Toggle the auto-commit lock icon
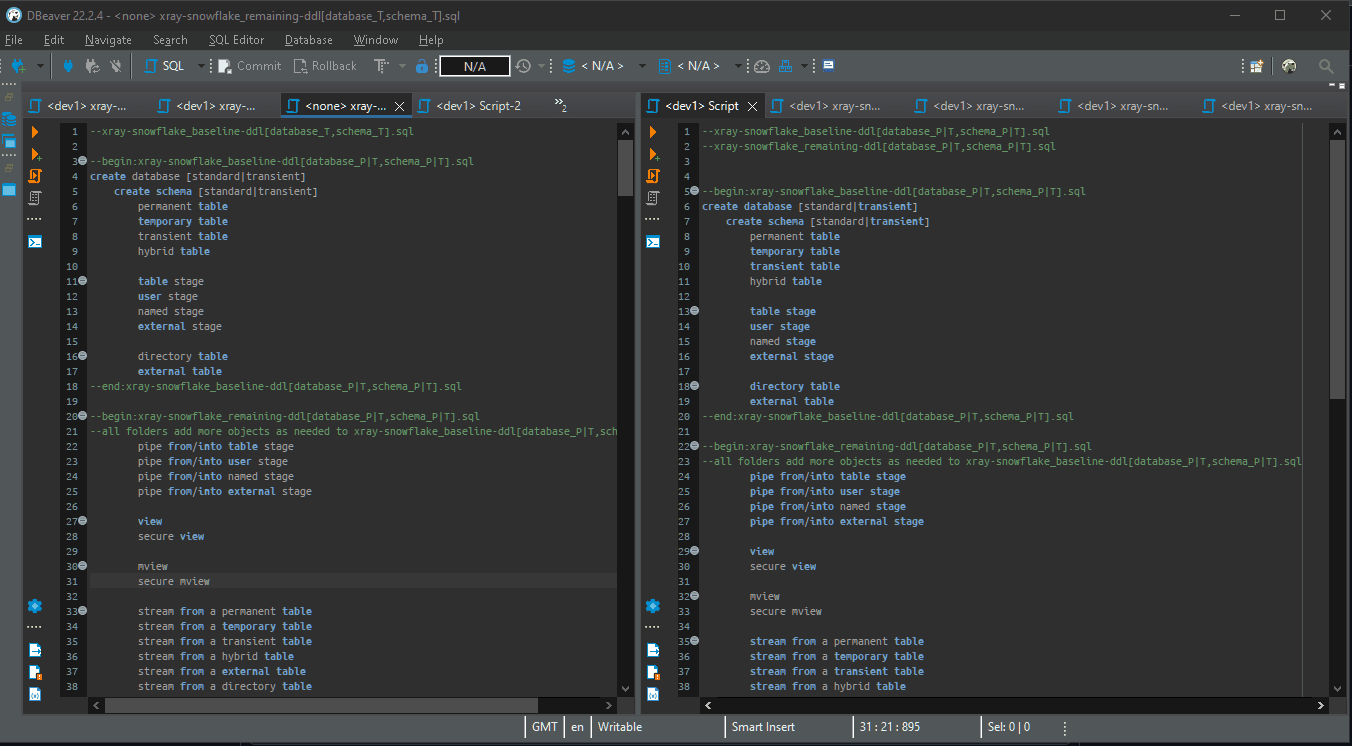This screenshot has width=1352, height=746. coord(422,66)
